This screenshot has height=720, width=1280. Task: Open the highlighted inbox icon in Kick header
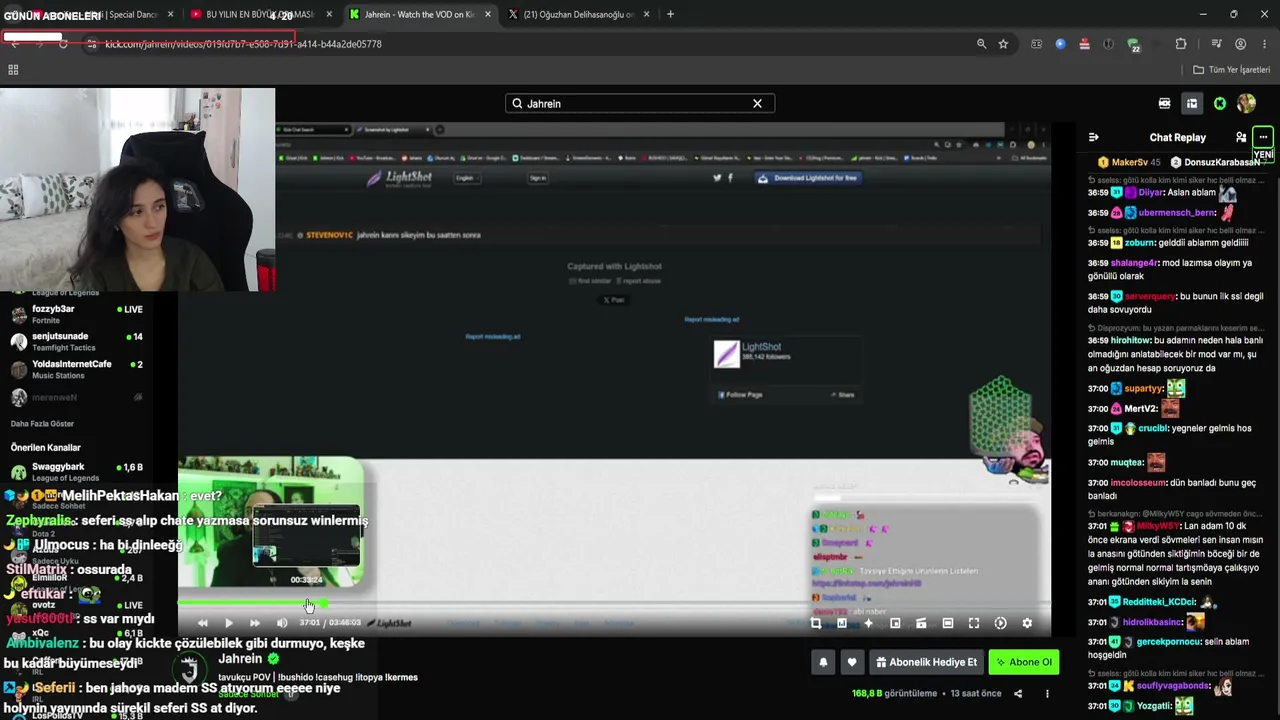(1192, 103)
